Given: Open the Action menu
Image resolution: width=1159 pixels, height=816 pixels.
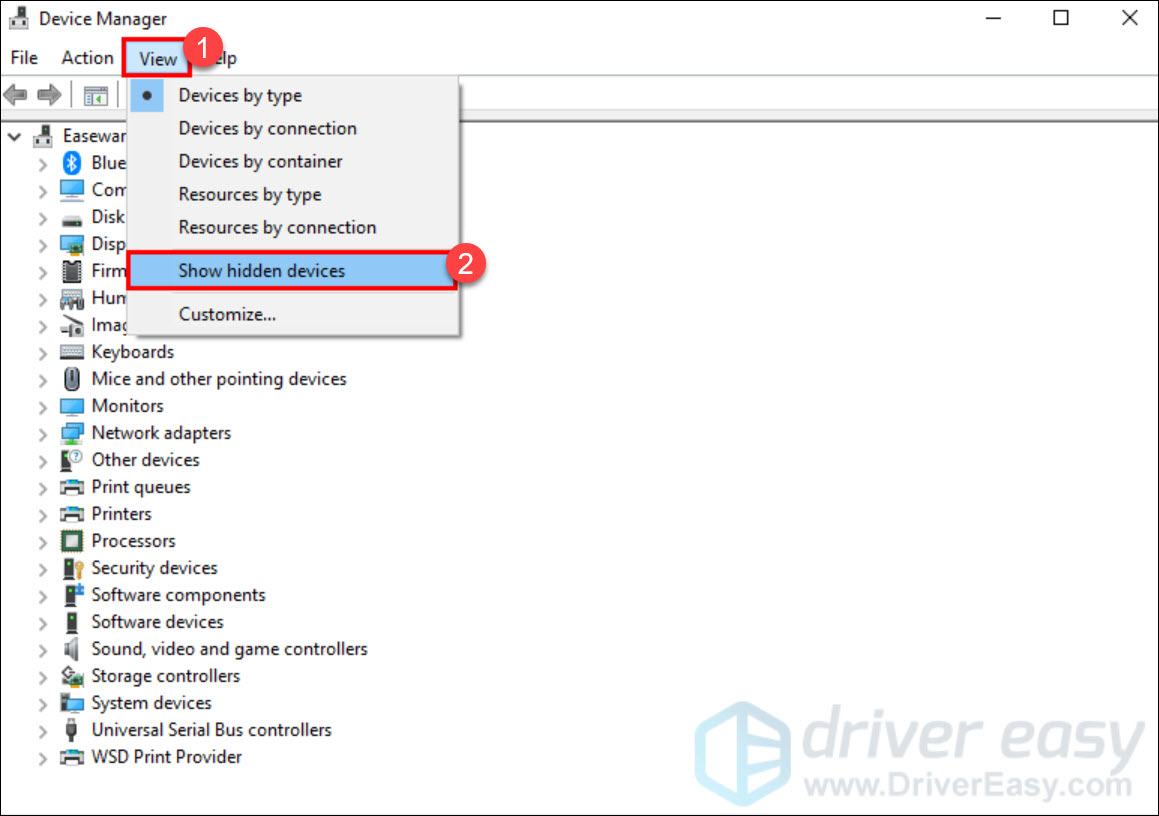Looking at the screenshot, I should (x=87, y=57).
